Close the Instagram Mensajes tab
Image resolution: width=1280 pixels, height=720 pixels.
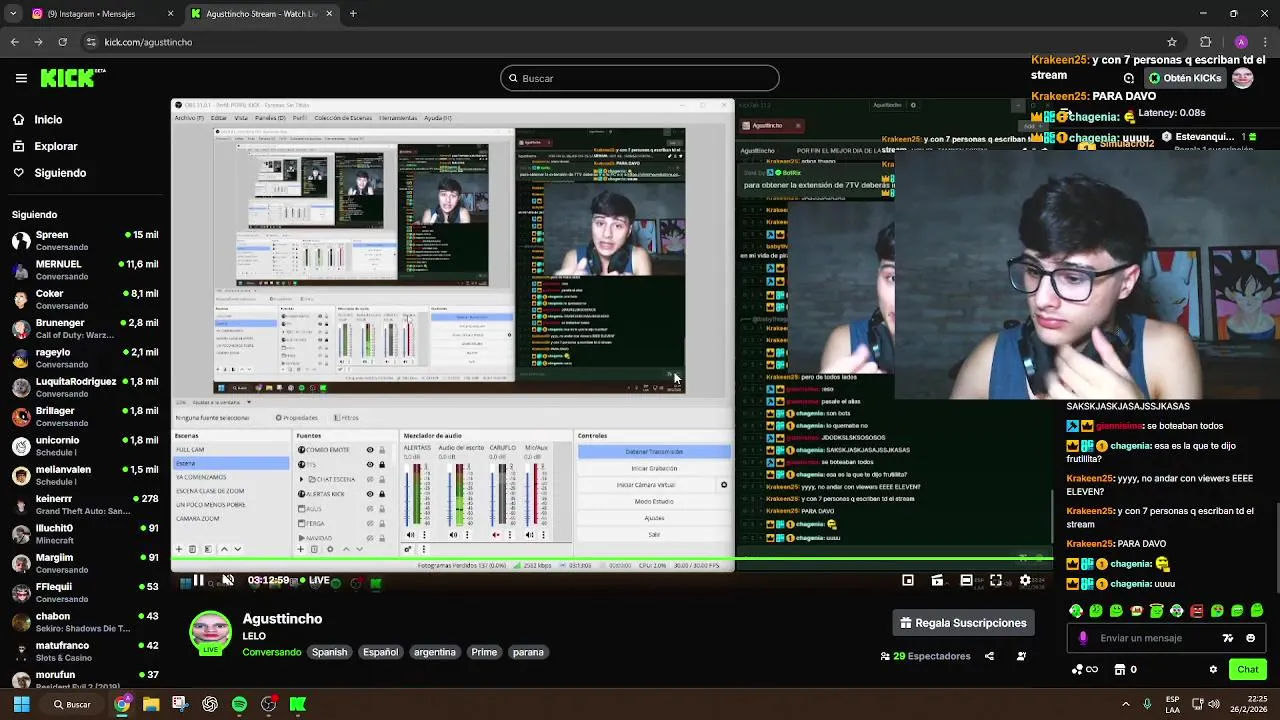(x=170, y=14)
